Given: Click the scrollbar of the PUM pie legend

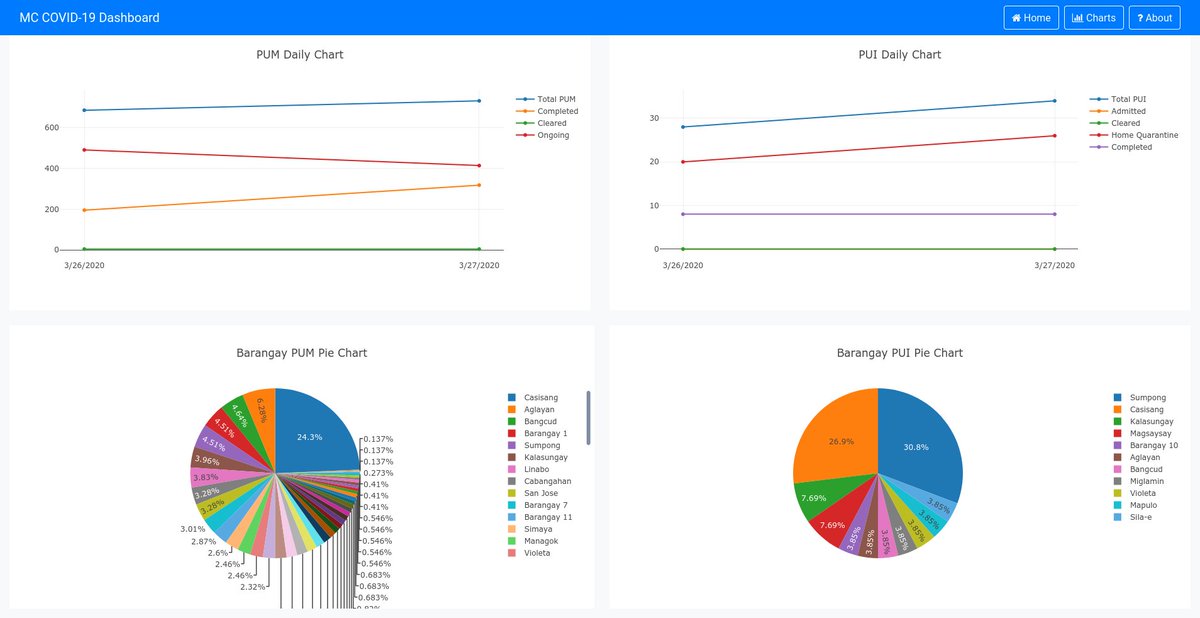Looking at the screenshot, I should click(588, 417).
